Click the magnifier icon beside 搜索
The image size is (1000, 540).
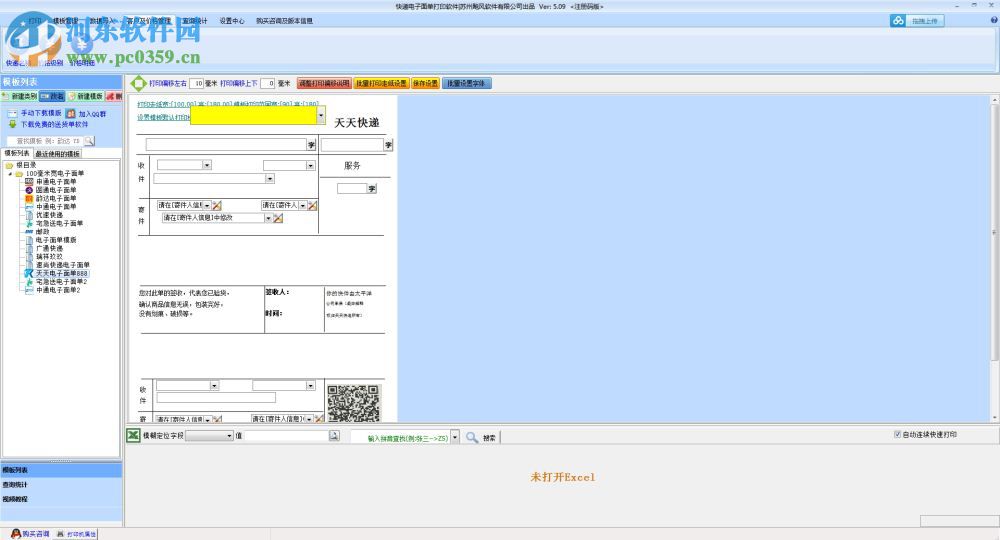click(472, 437)
